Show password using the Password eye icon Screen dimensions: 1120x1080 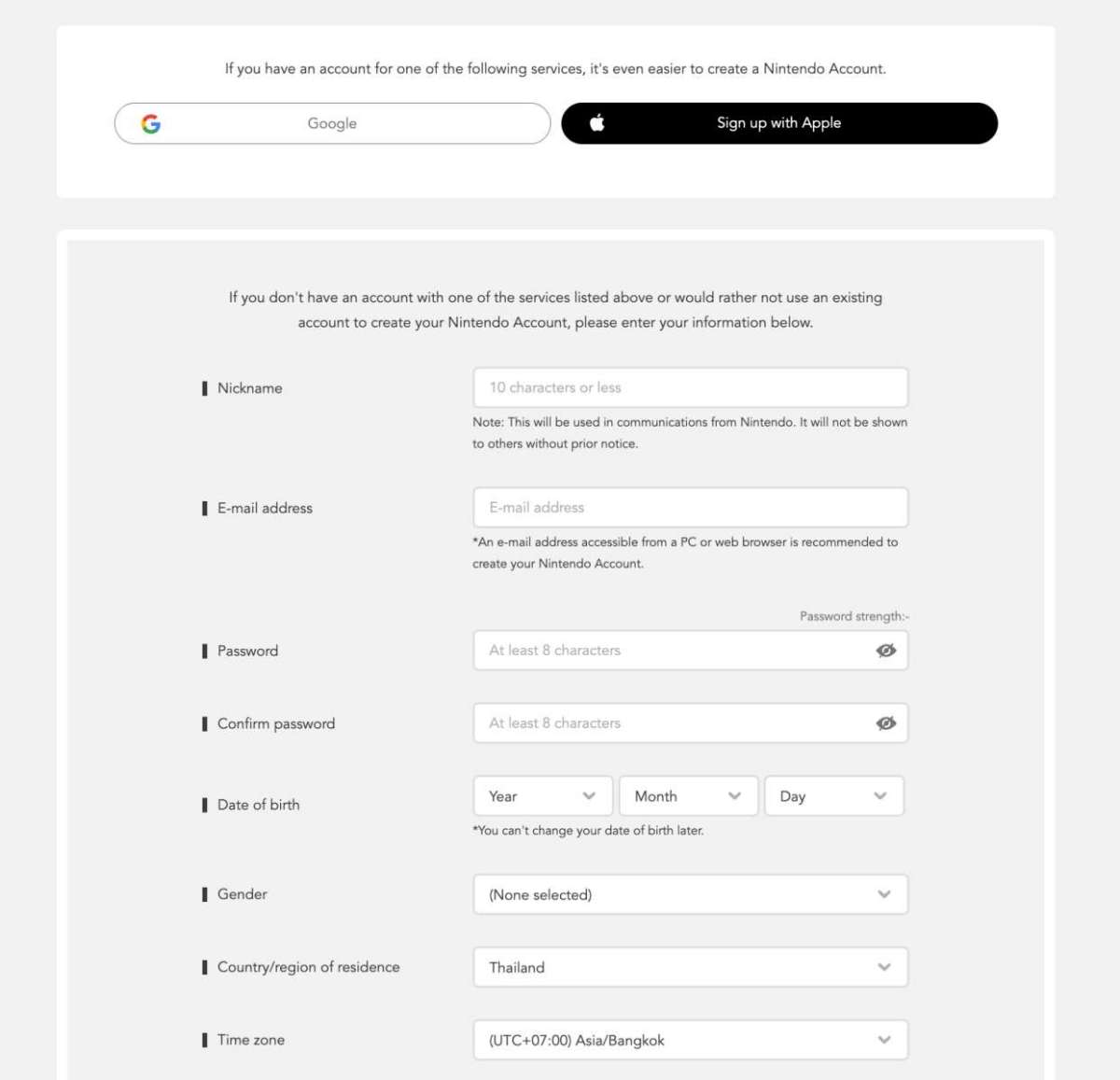click(886, 651)
